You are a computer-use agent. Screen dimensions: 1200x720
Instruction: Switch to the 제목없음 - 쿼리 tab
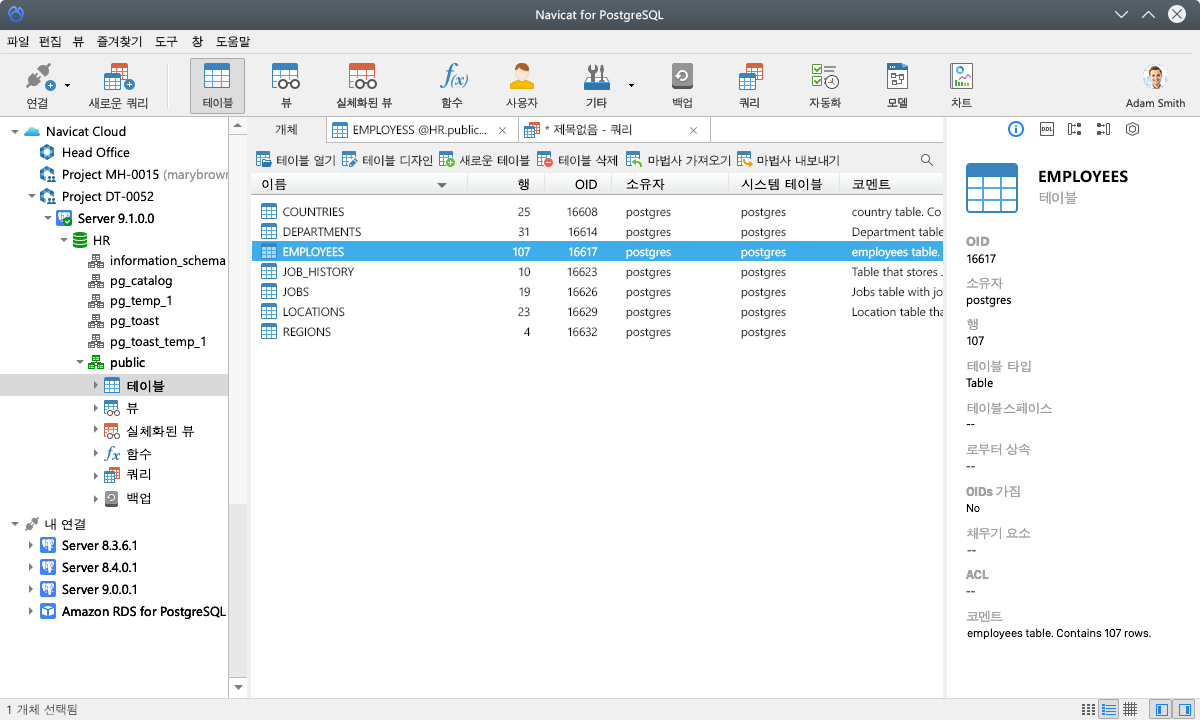coord(612,130)
